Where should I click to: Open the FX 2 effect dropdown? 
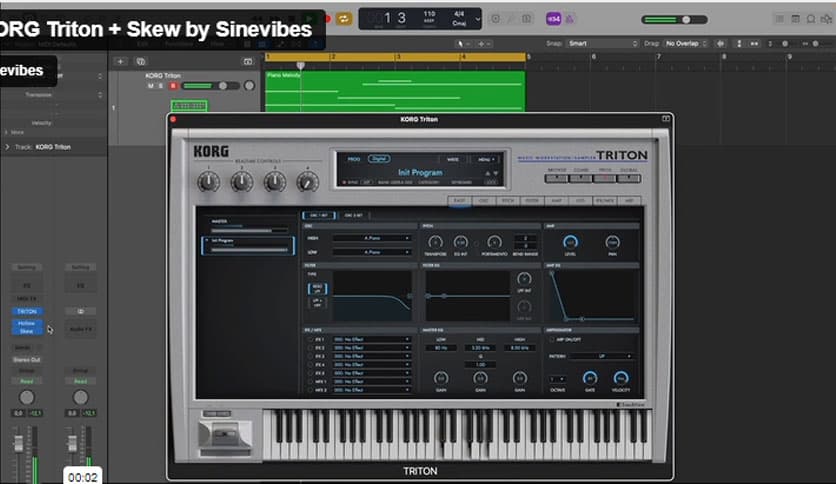pos(372,348)
